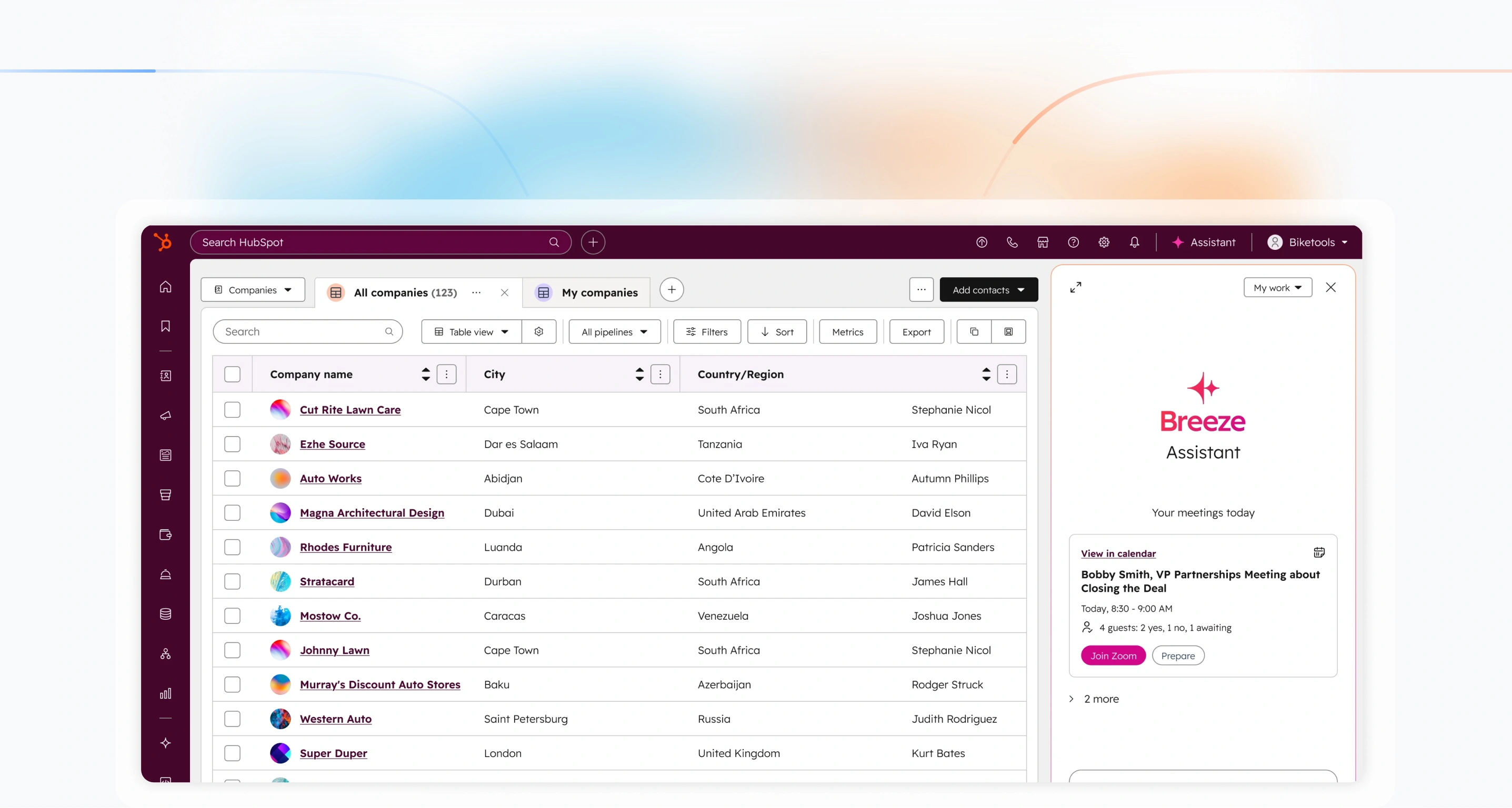Screen dimensions: 1512x808
Task: Open the Magna Architectural Design link
Action: tap(372, 513)
